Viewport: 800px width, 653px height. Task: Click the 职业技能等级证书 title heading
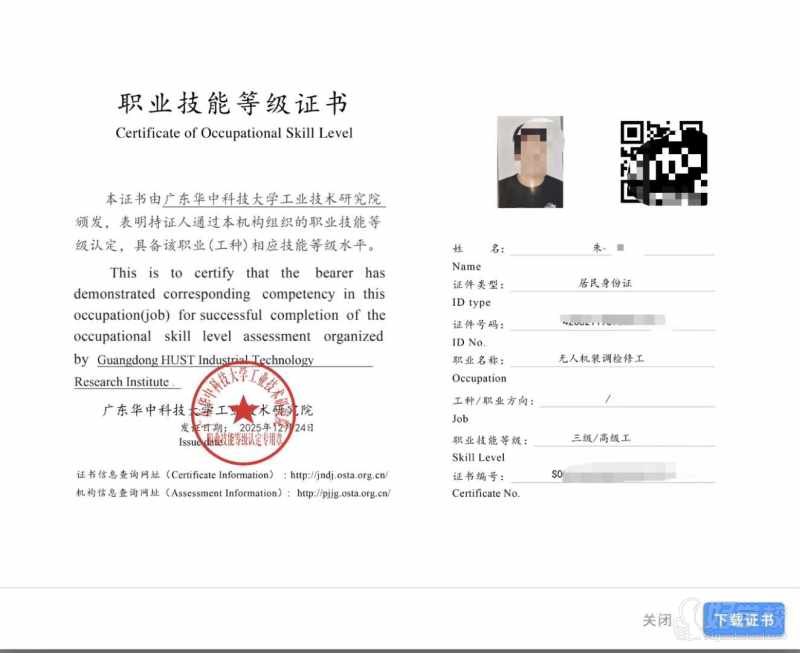tap(233, 104)
